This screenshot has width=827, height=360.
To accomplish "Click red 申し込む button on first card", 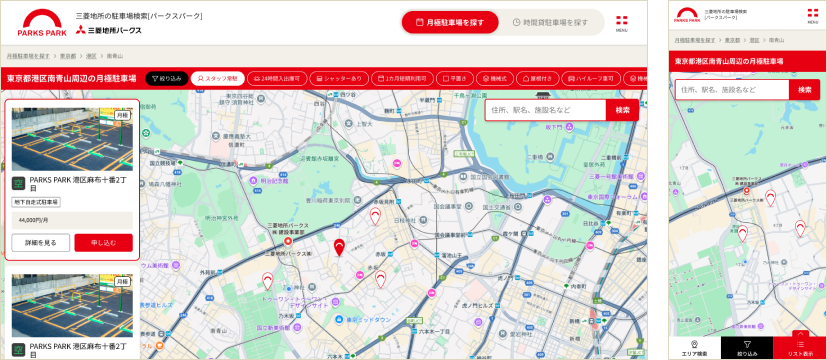I will coord(103,242).
